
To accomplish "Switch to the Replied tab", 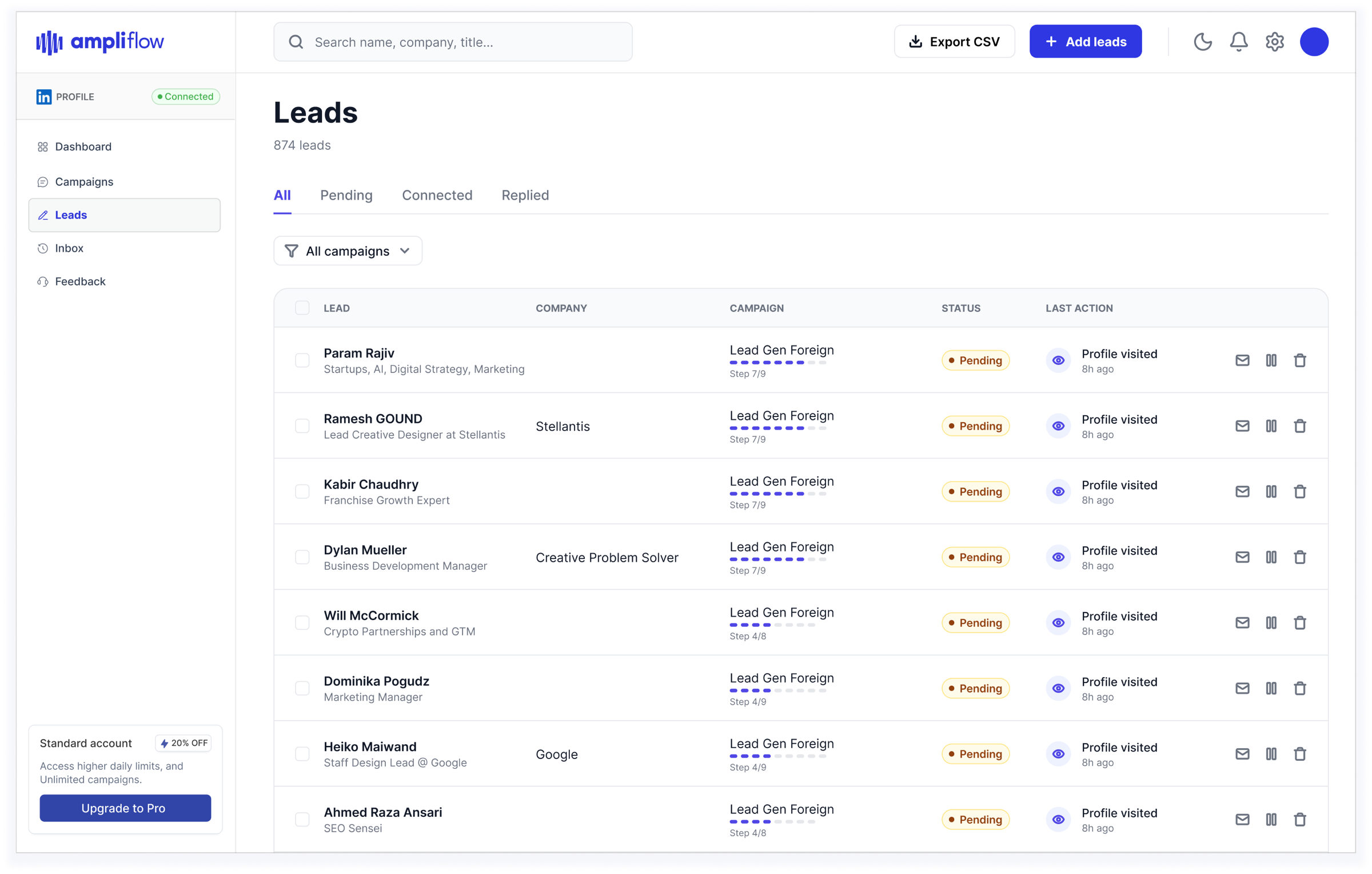I will pyautogui.click(x=525, y=196).
